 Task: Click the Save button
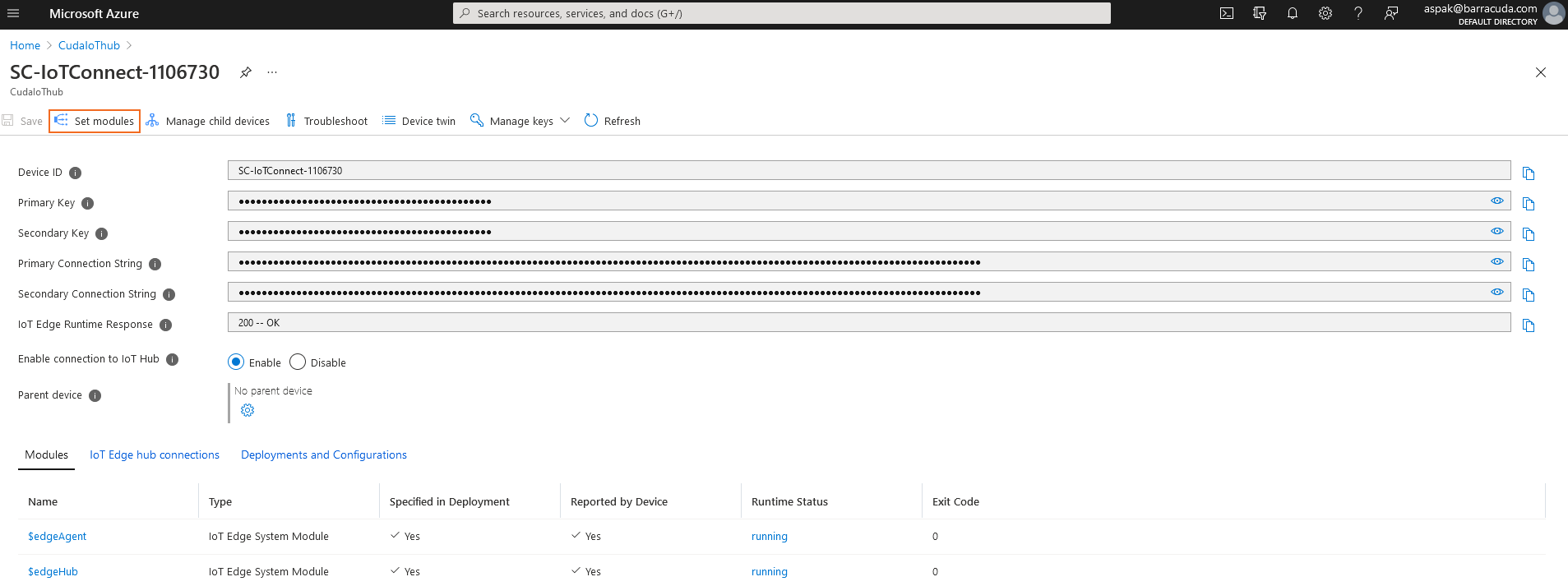pyautogui.click(x=22, y=121)
